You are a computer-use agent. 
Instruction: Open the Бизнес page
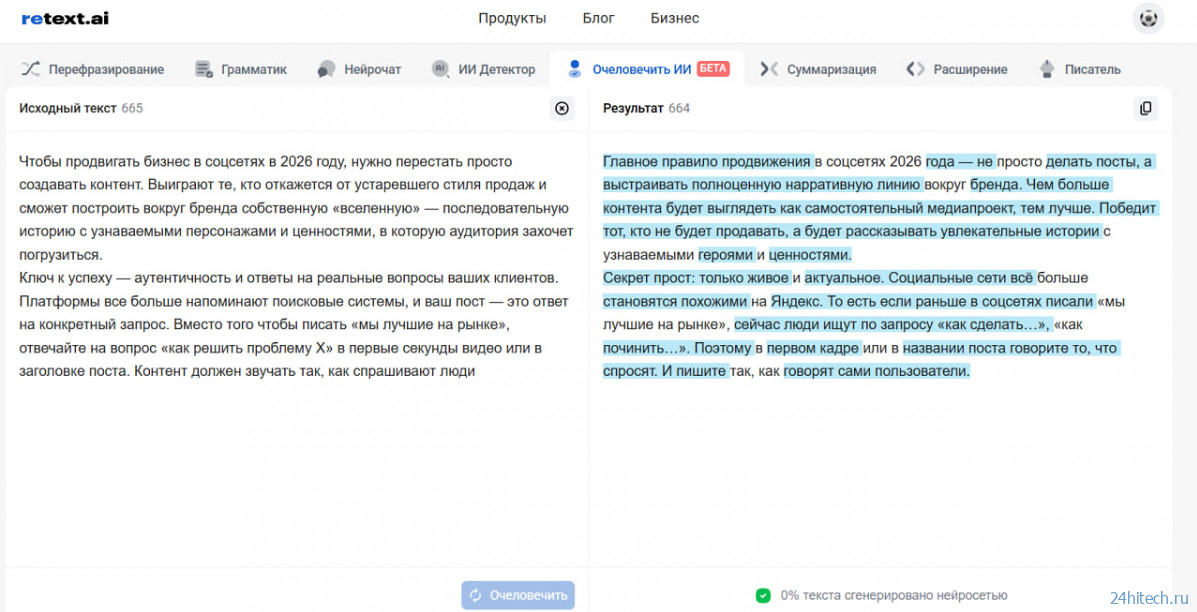[674, 18]
